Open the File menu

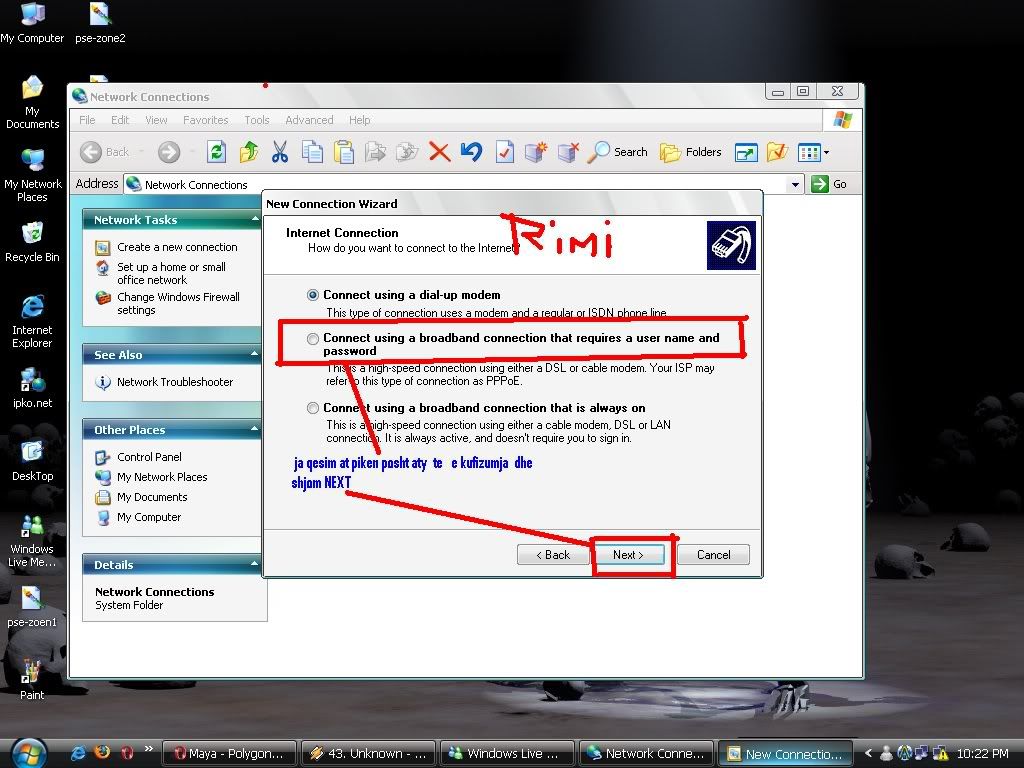[x=87, y=120]
